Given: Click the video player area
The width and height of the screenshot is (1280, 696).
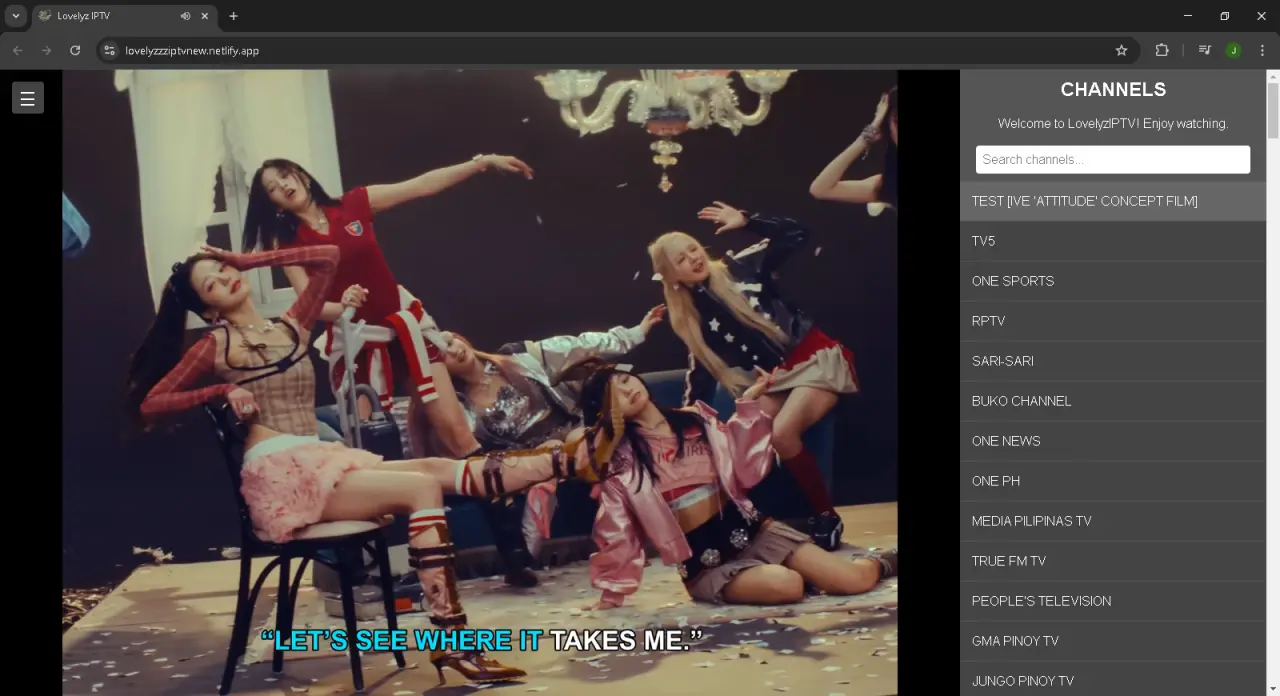Looking at the screenshot, I should pos(480,382).
